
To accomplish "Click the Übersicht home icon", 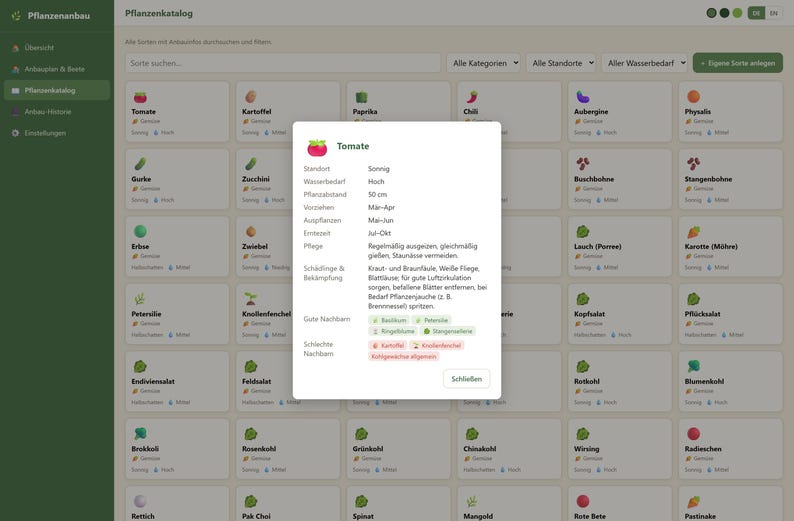I will tap(15, 48).
